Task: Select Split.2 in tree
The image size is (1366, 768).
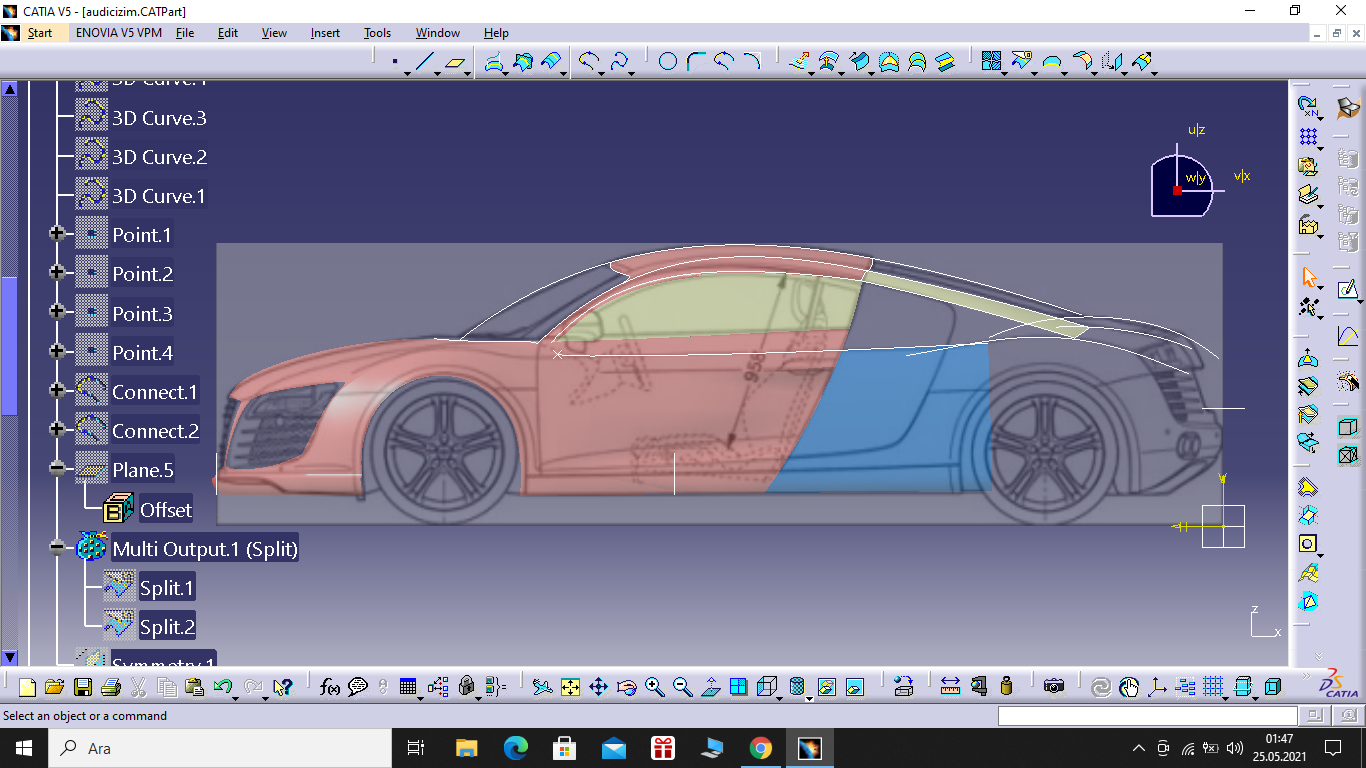Action: (167, 627)
